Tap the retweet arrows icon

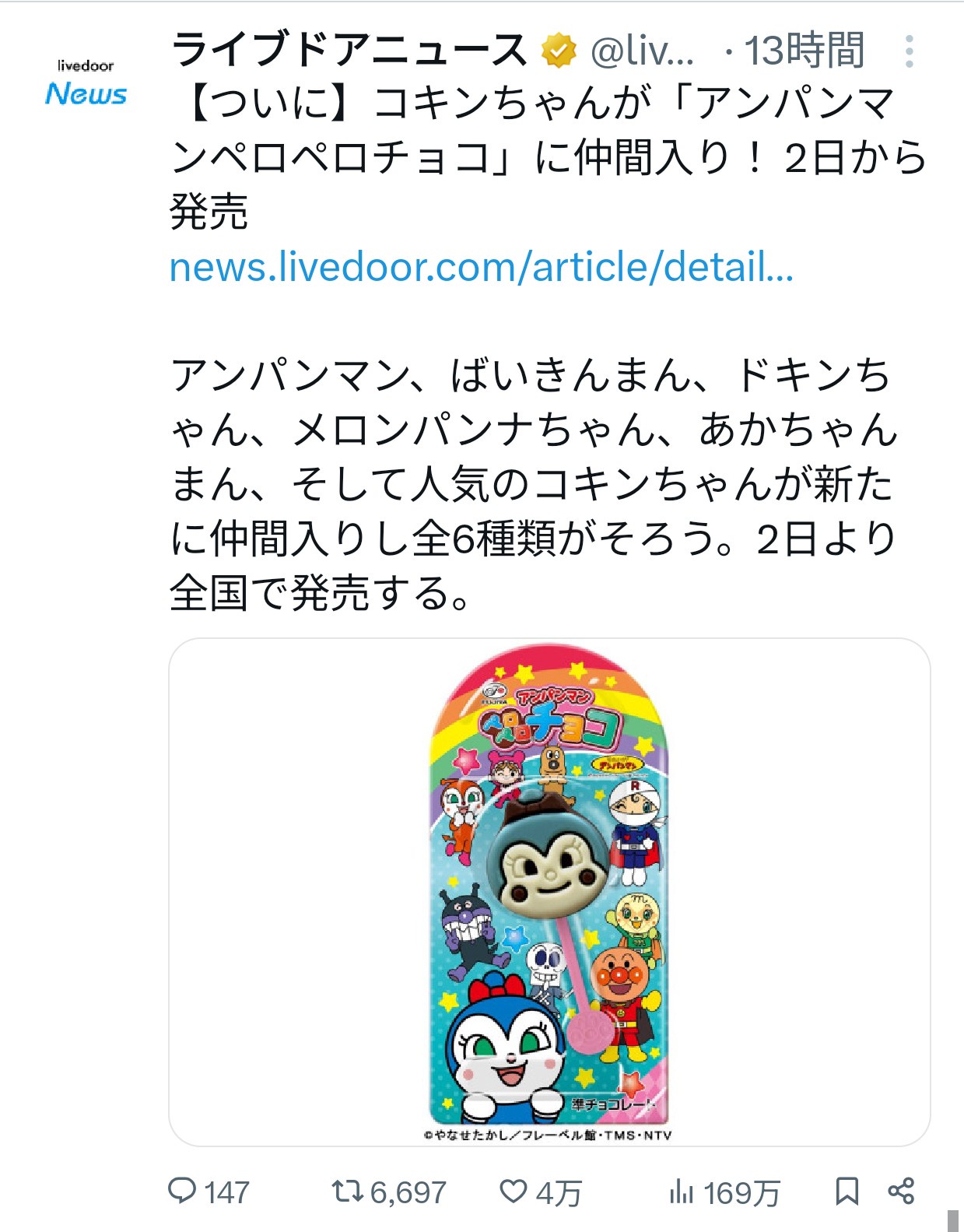pyautogui.click(x=347, y=1191)
